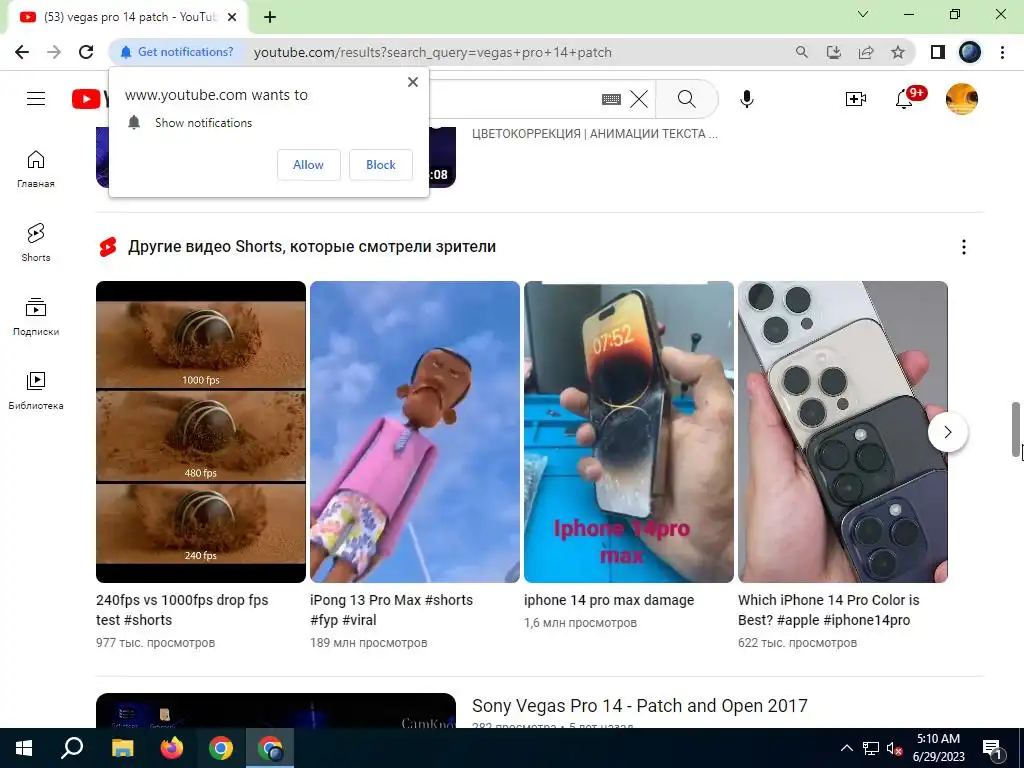Select the vegas pro 14 patch tab
This screenshot has height=768, width=1024.
coord(127,18)
